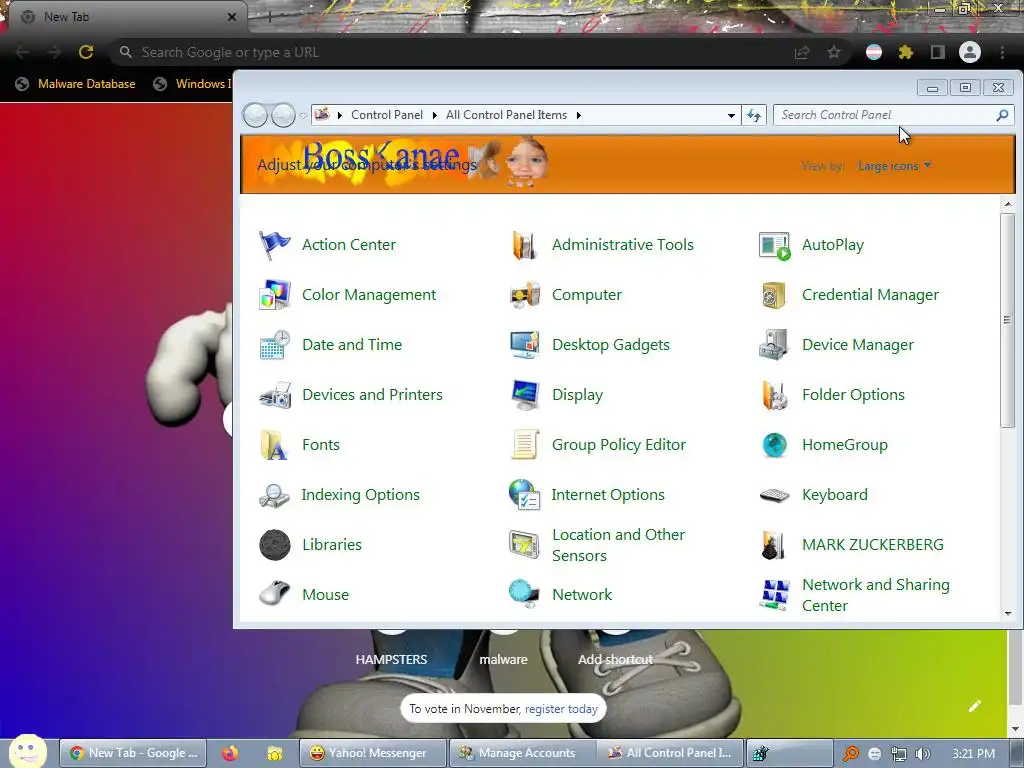The height and width of the screenshot is (768, 1024).
Task: Open the Mouse icon
Action: pos(274,594)
